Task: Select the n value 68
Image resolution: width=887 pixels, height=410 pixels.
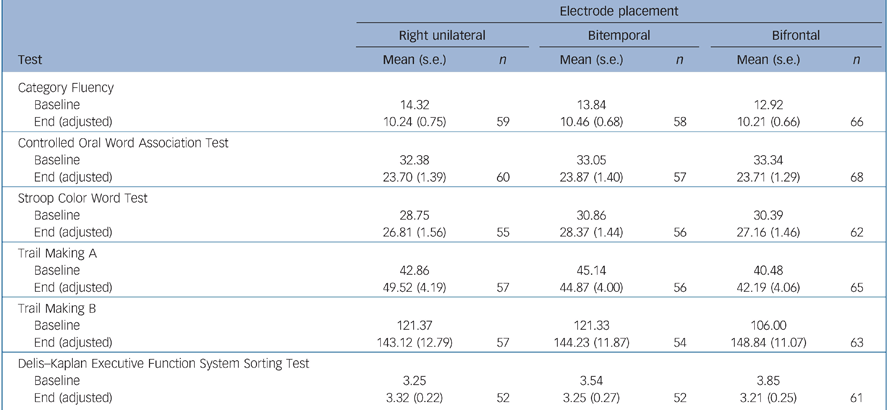Action: 858,176
